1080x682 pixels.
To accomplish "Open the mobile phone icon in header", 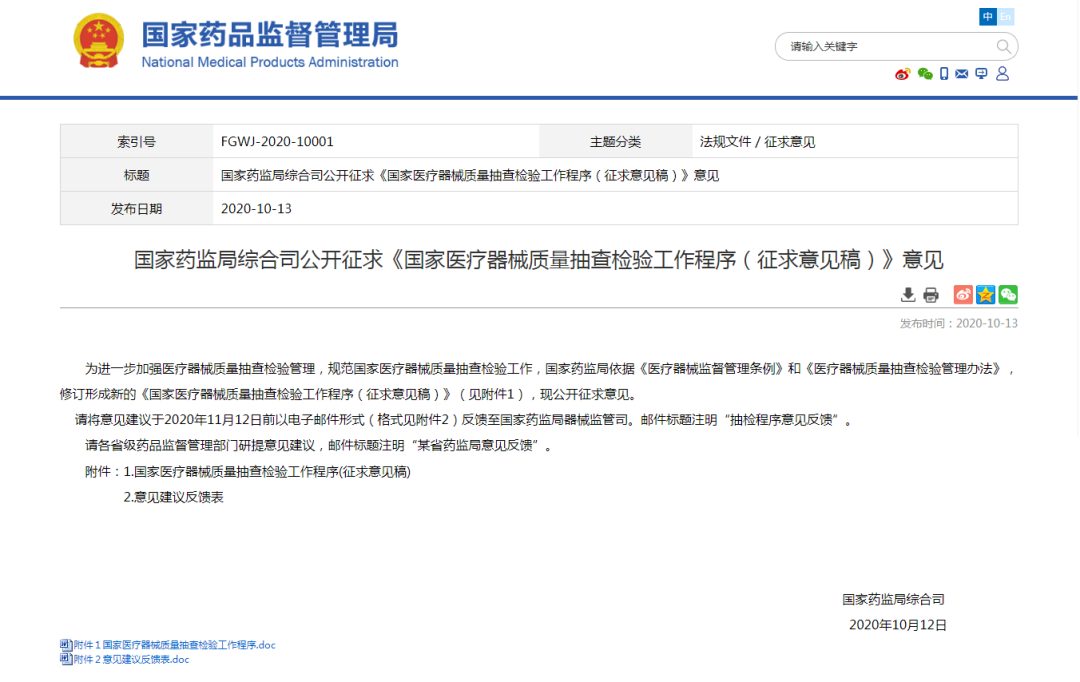I will (x=944, y=74).
